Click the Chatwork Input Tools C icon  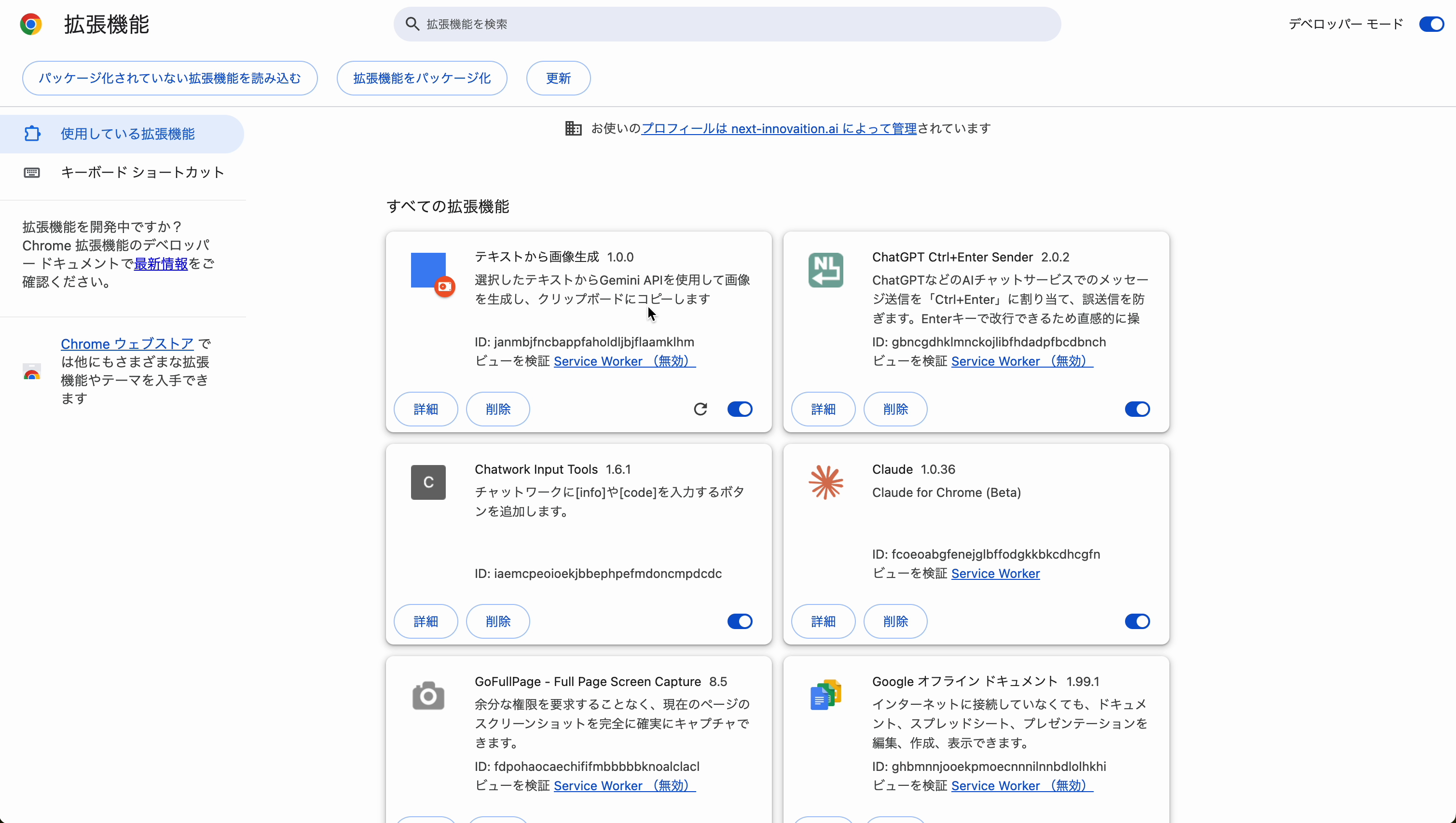click(428, 482)
